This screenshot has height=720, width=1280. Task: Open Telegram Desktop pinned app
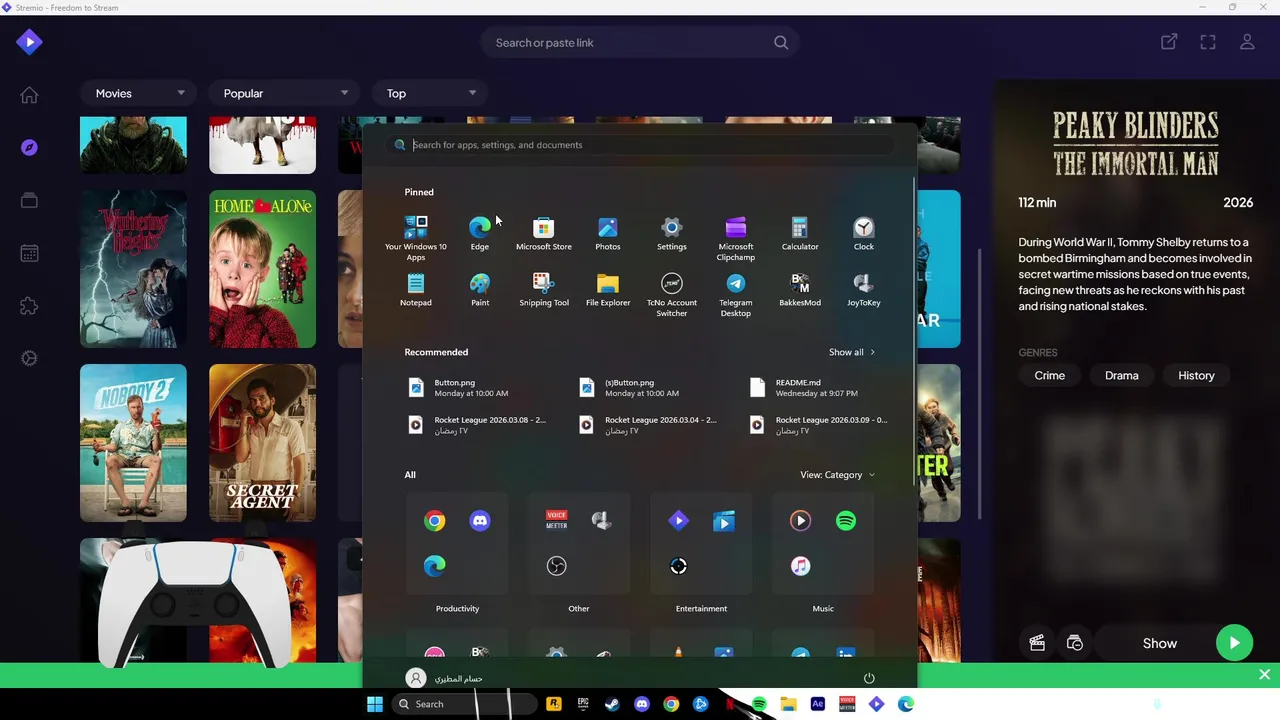pyautogui.click(x=736, y=295)
